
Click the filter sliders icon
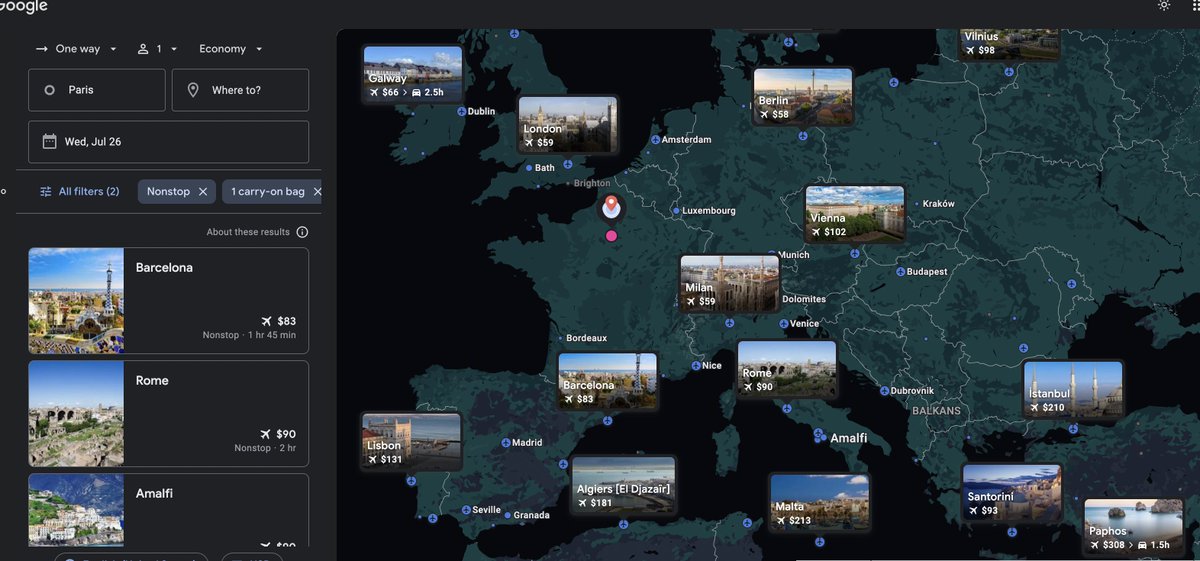pyautogui.click(x=45, y=191)
